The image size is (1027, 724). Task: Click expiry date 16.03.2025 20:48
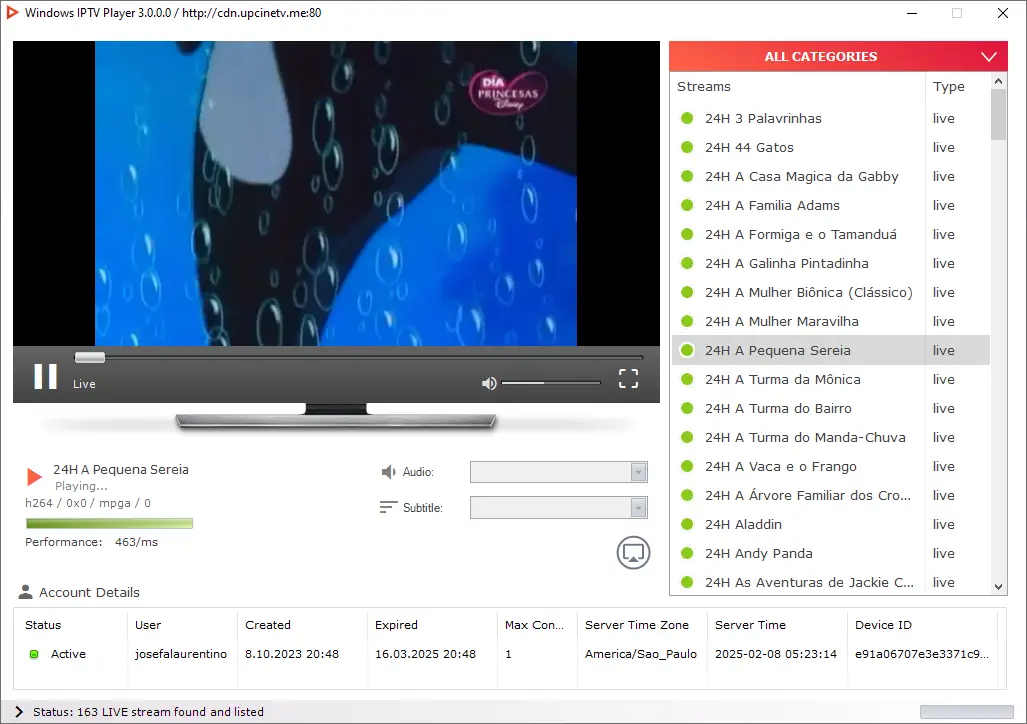425,654
